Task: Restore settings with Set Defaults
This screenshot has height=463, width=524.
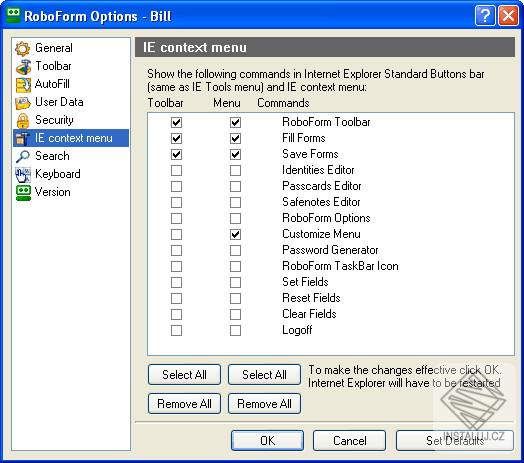Action: tap(455, 441)
